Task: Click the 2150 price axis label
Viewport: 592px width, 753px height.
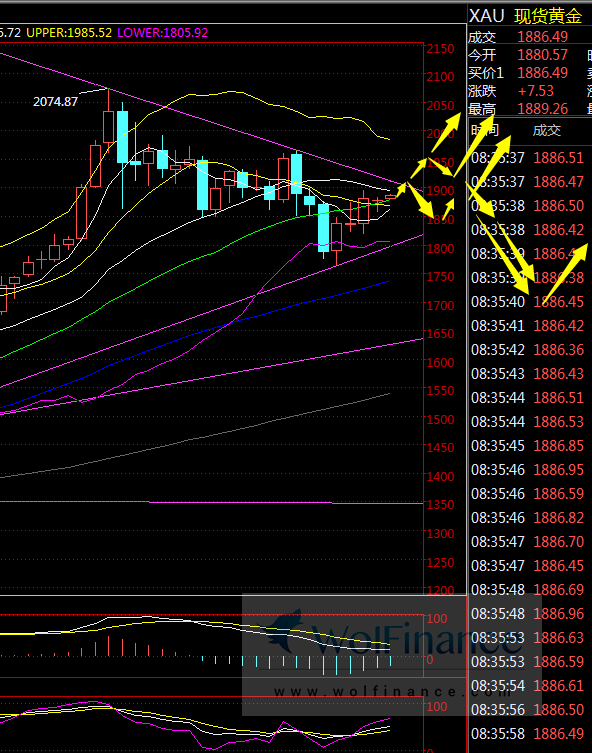Action: pos(440,49)
